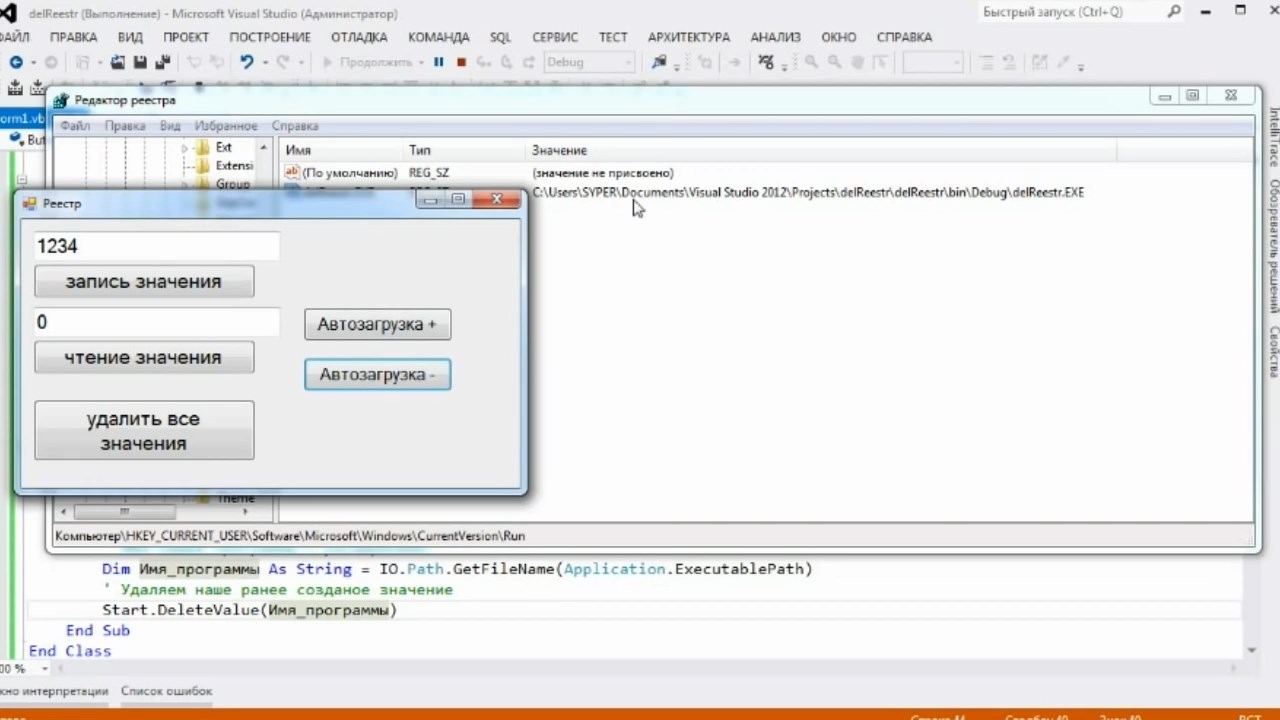Open the ПОСТРОЕНИЕ menu
Image resolution: width=1280 pixels, height=720 pixels.
[x=269, y=37]
